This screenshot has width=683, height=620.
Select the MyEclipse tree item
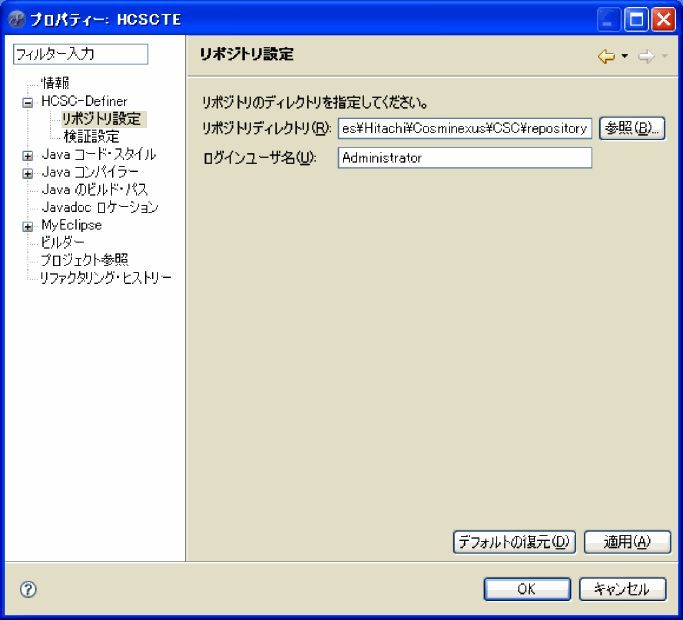point(71,225)
